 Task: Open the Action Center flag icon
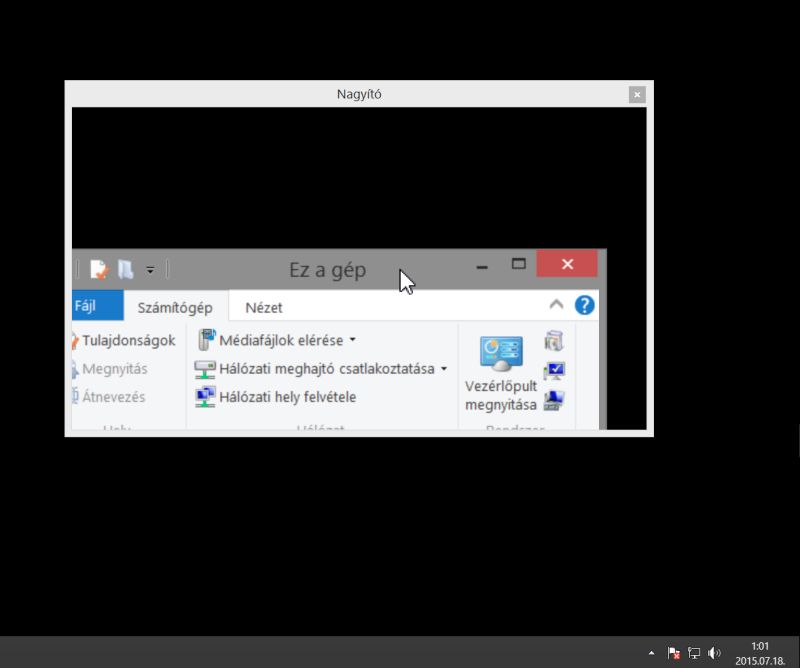[x=673, y=653]
